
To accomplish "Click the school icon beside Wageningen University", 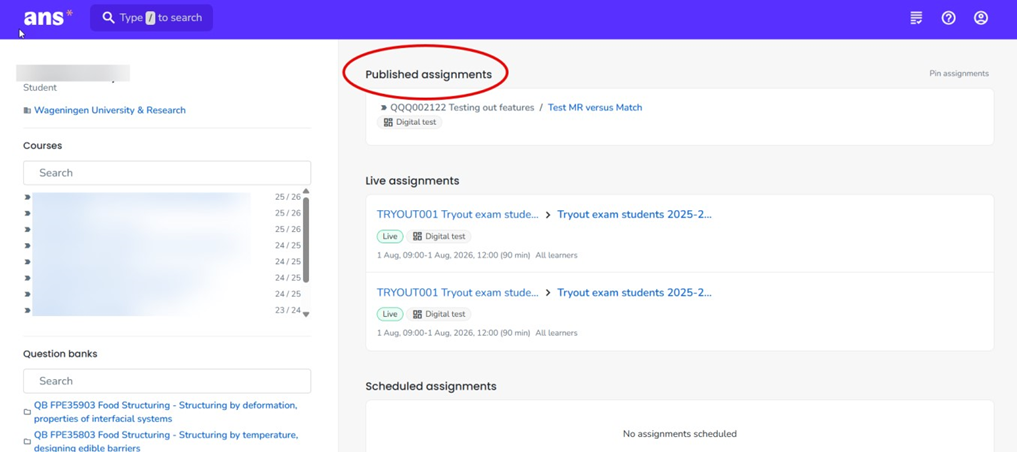I will point(27,111).
